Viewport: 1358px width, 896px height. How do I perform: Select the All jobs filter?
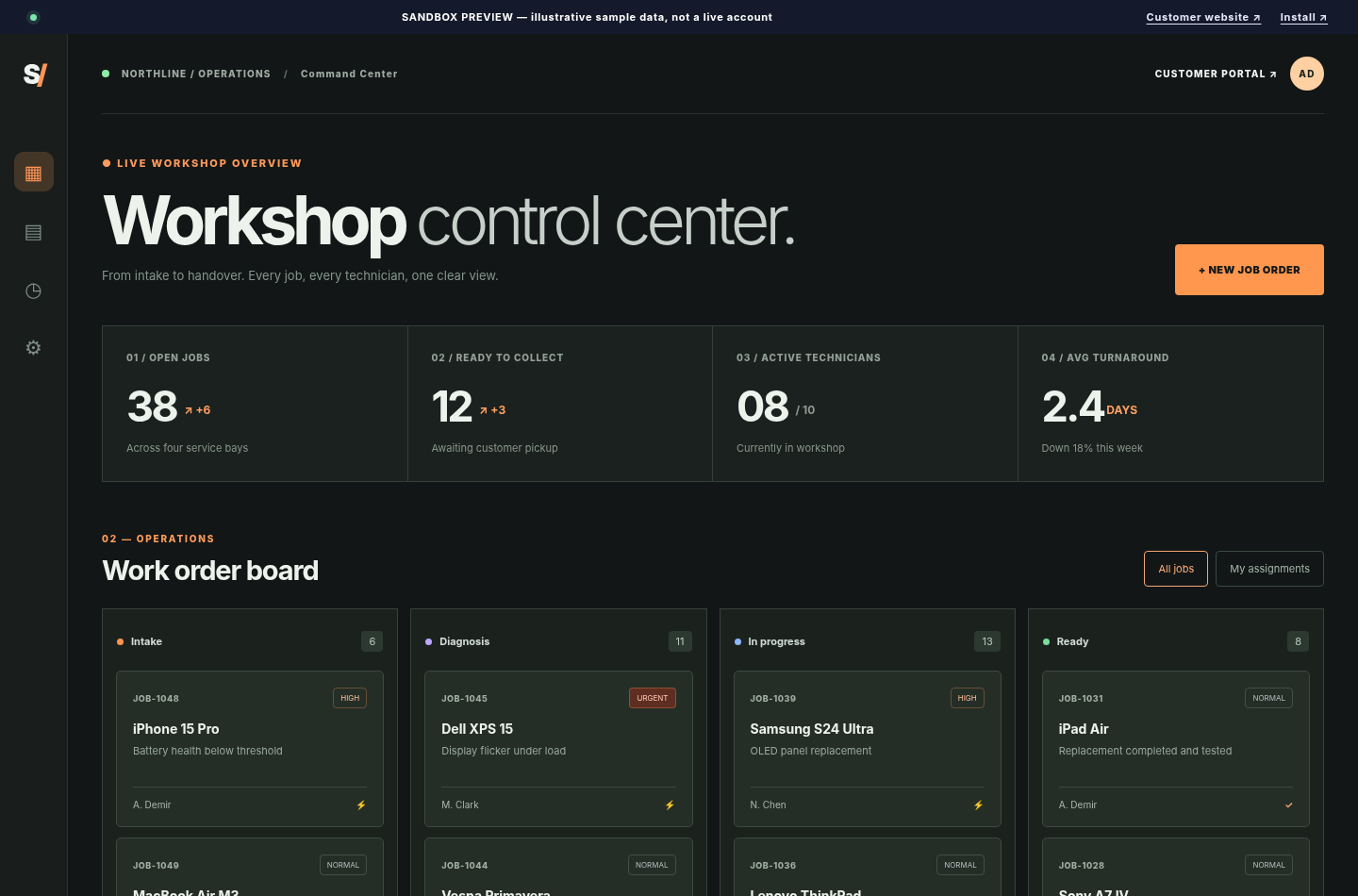pos(1176,569)
